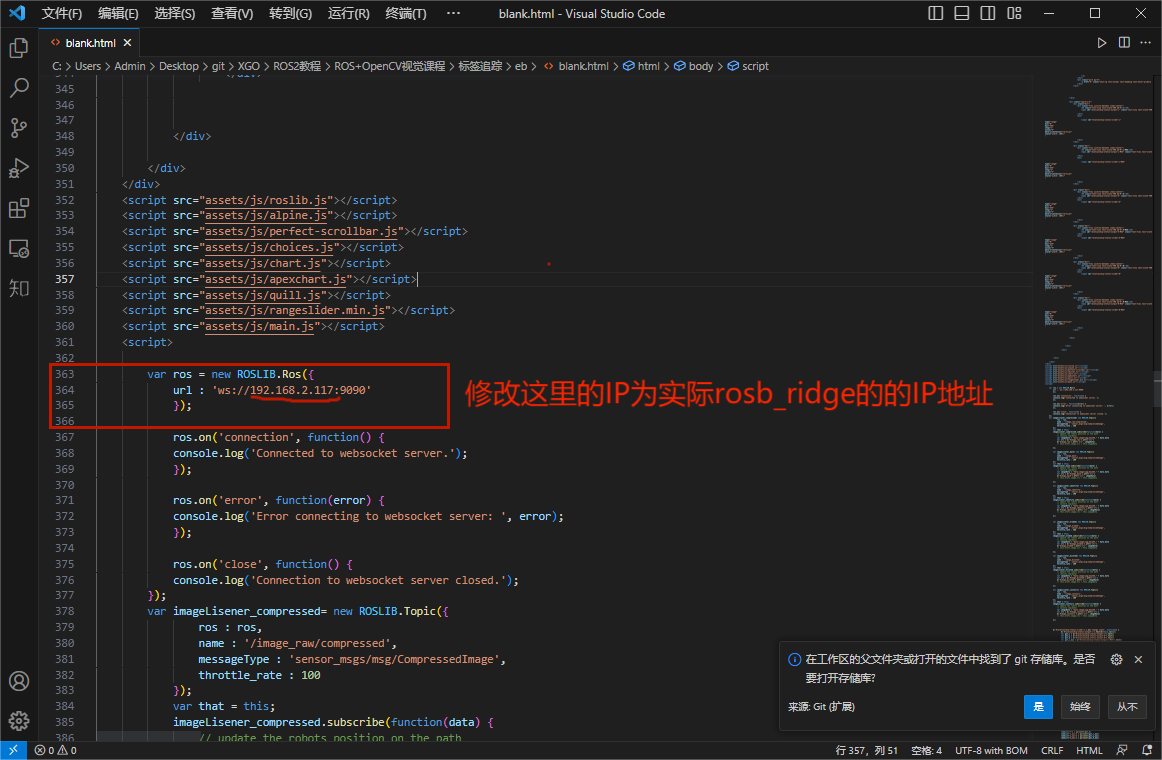
Task: Place cursor on the ws://192.168.2.117:9090 URL
Action: point(291,390)
